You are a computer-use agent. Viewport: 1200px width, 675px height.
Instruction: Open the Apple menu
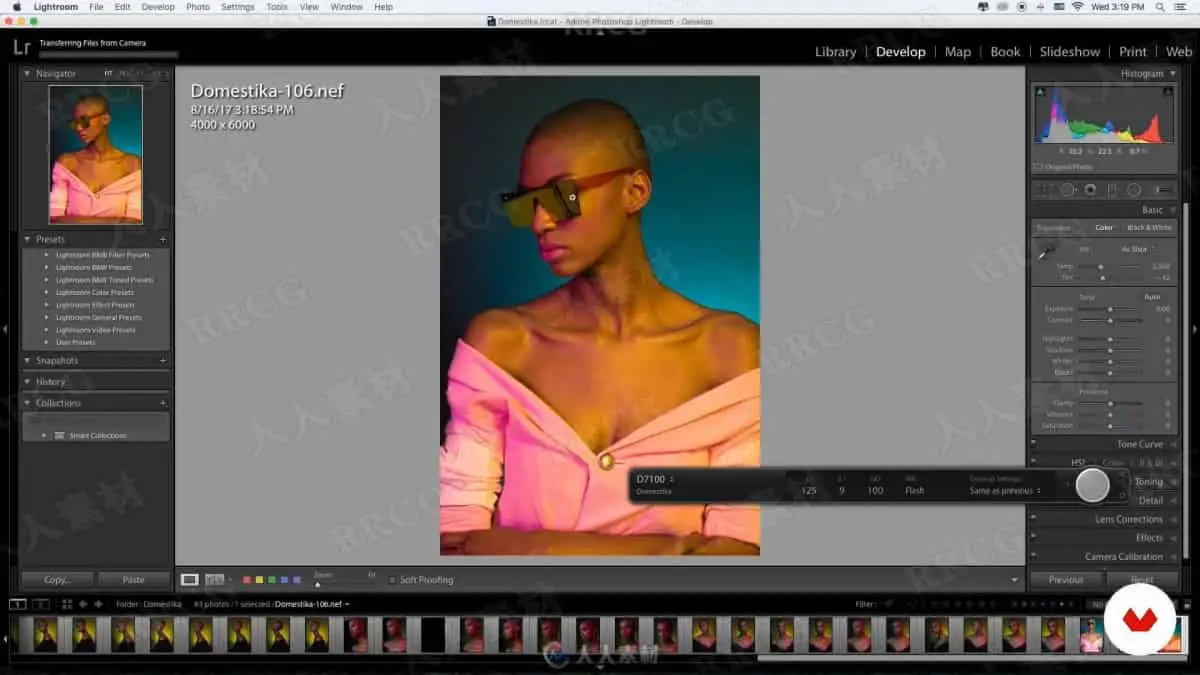(16, 7)
